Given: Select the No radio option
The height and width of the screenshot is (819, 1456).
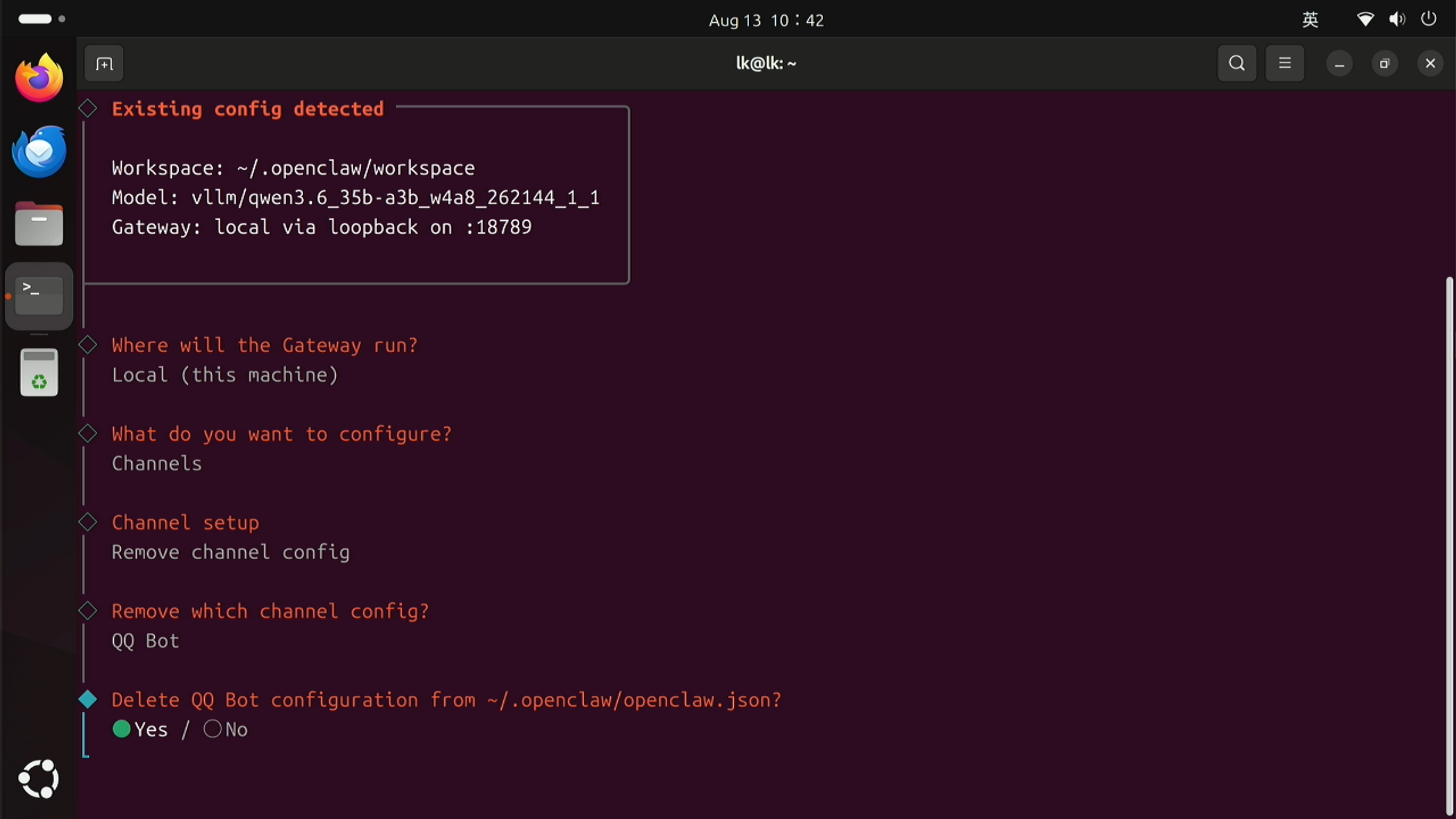Looking at the screenshot, I should click(226, 729).
